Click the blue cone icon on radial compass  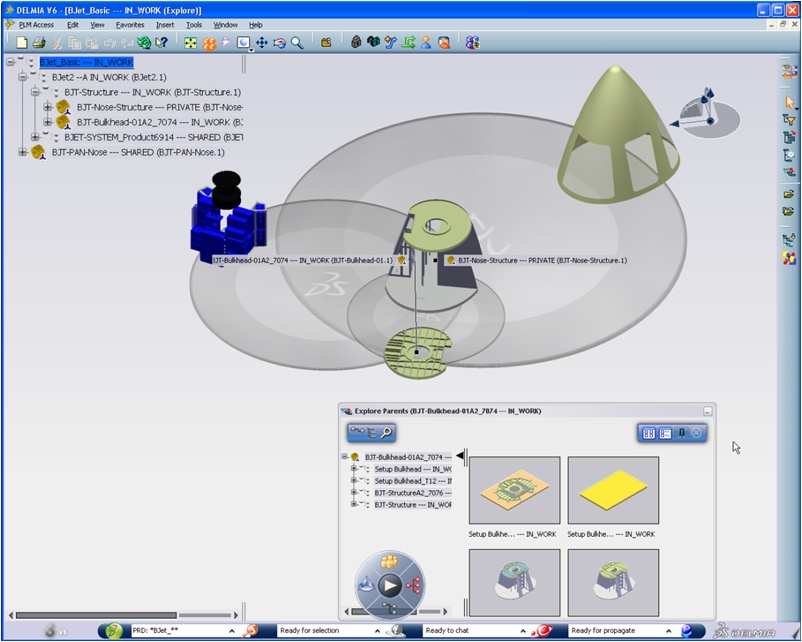coord(366,584)
